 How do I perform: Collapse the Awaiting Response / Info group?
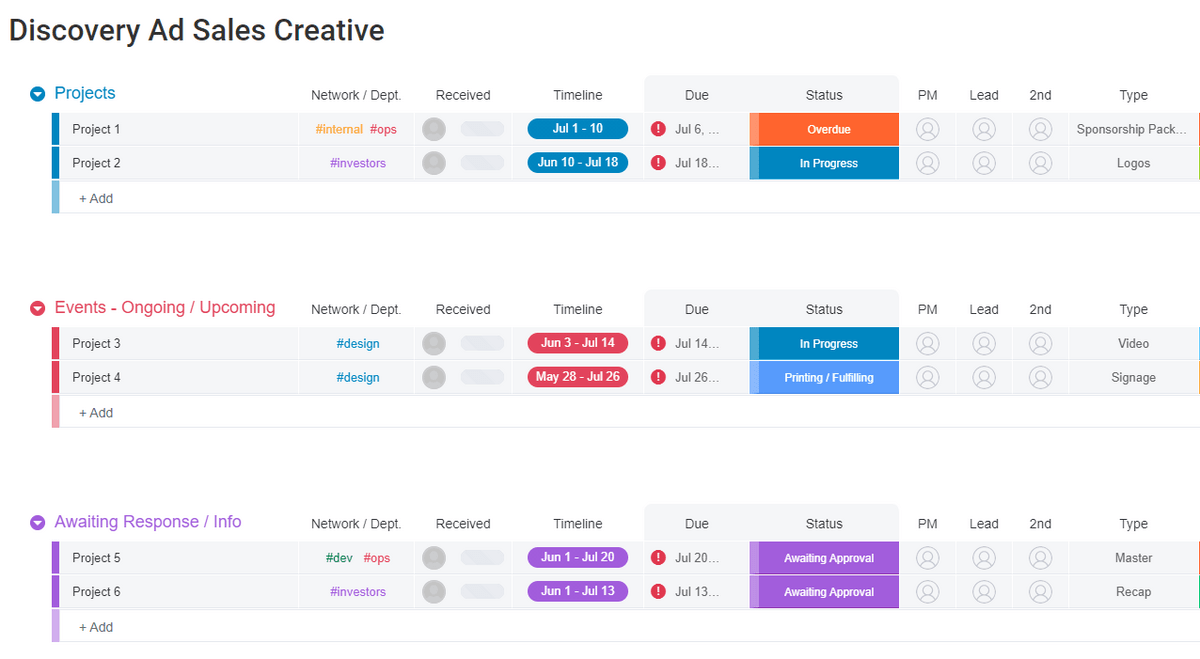(38, 522)
